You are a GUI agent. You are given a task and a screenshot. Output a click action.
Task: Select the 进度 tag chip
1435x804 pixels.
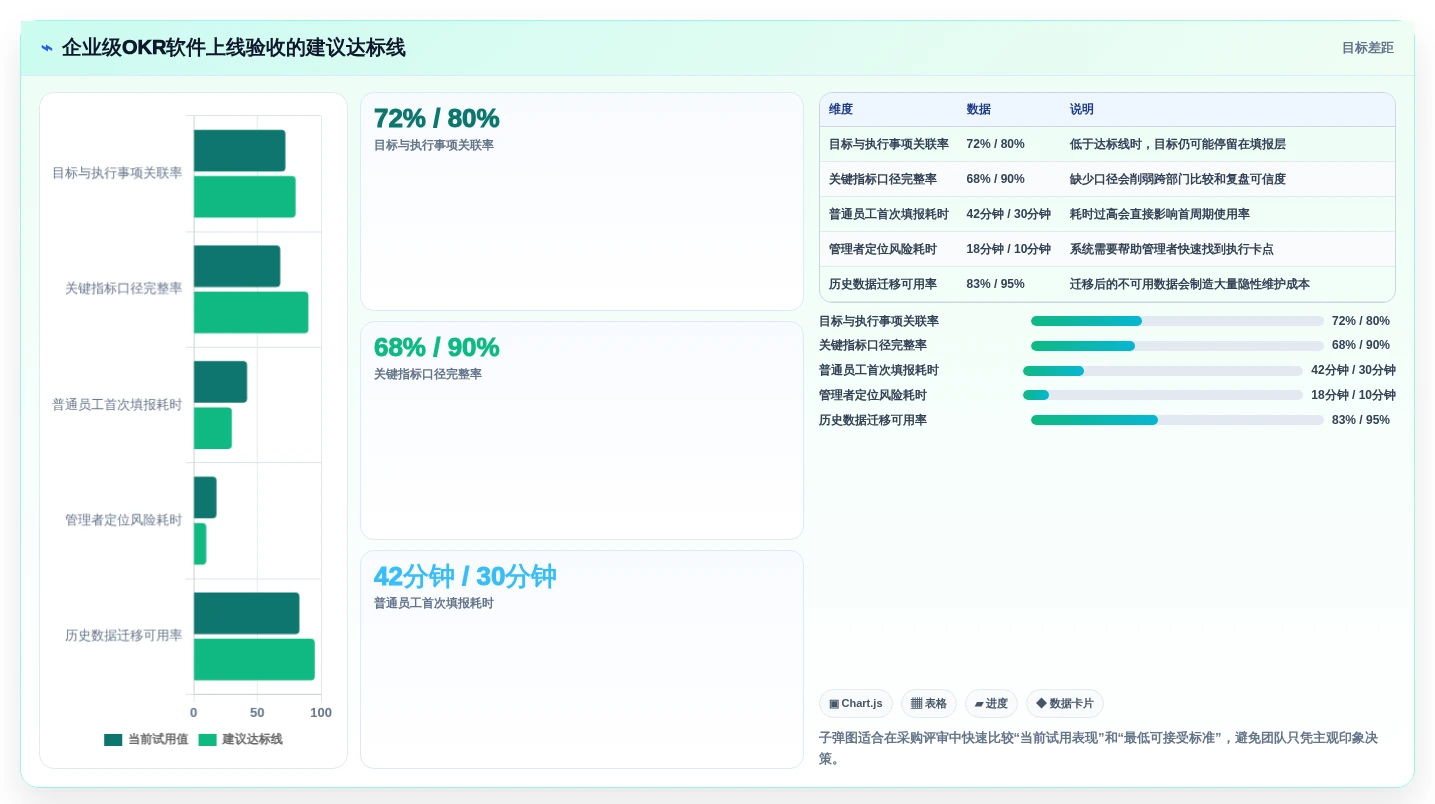tap(991, 704)
